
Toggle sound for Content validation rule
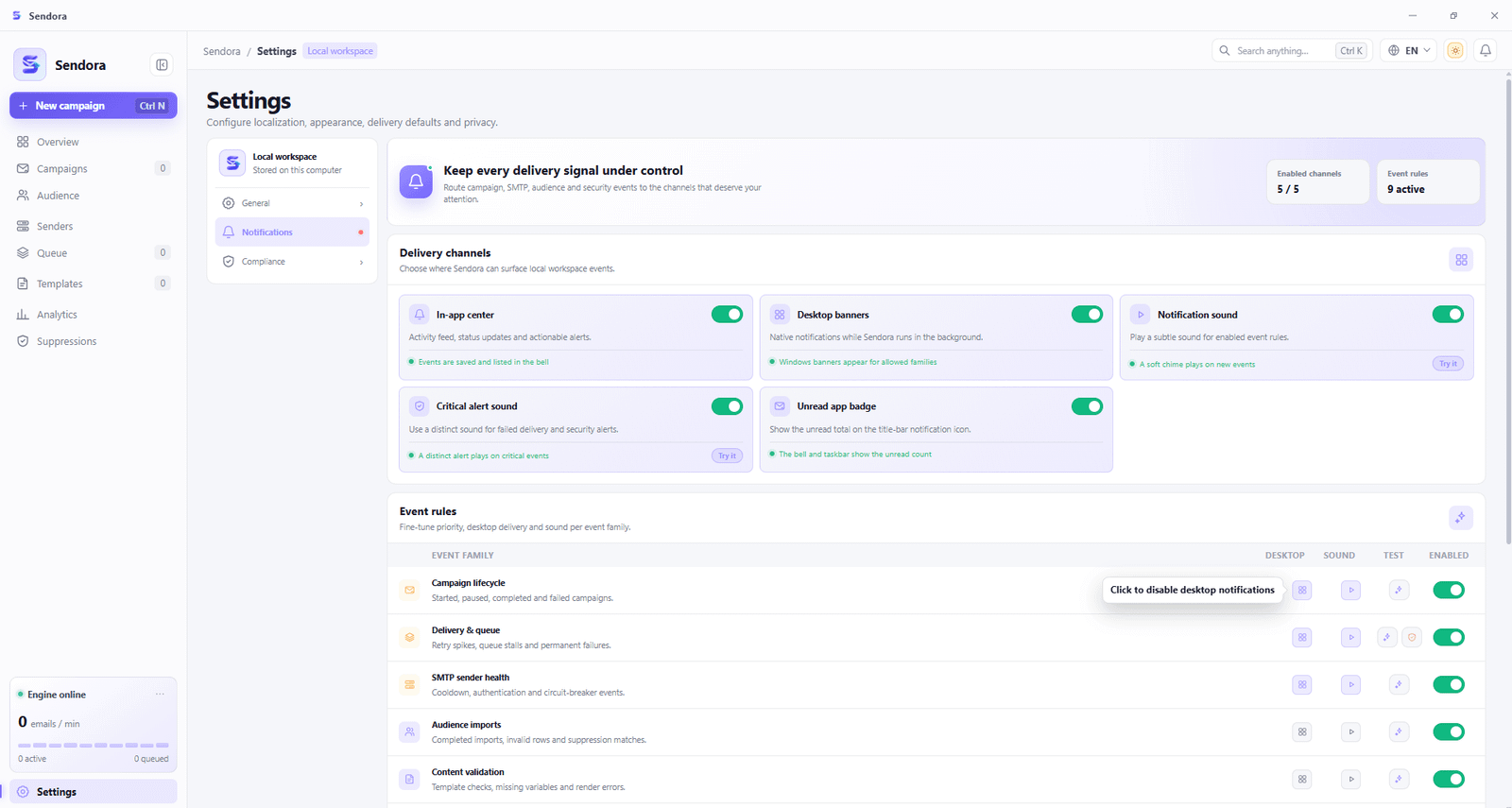click(x=1351, y=779)
